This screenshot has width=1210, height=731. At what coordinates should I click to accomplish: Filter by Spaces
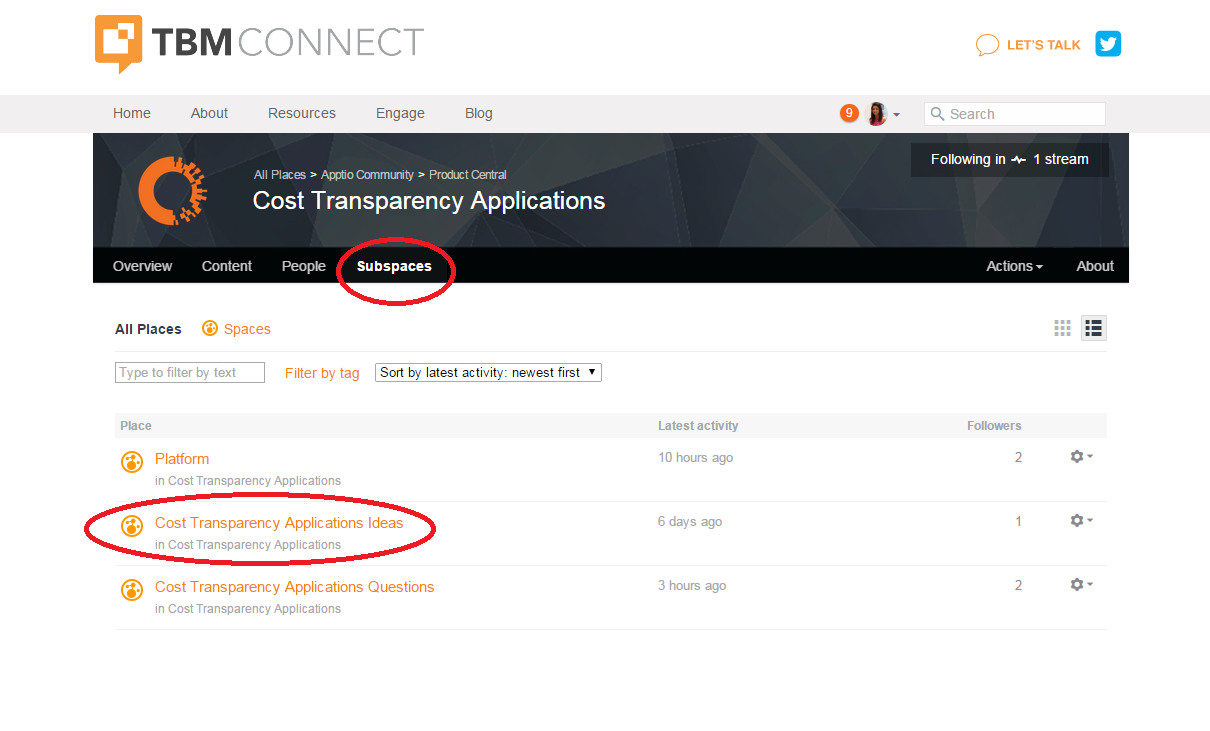pos(236,328)
